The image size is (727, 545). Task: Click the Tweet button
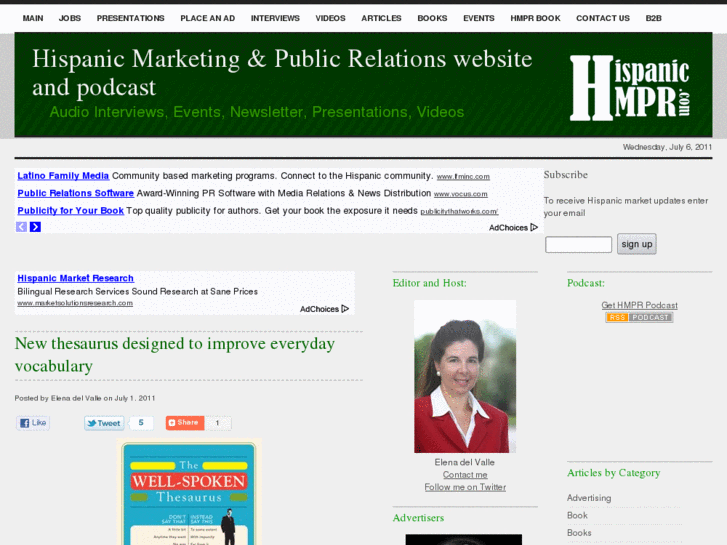coord(104,423)
